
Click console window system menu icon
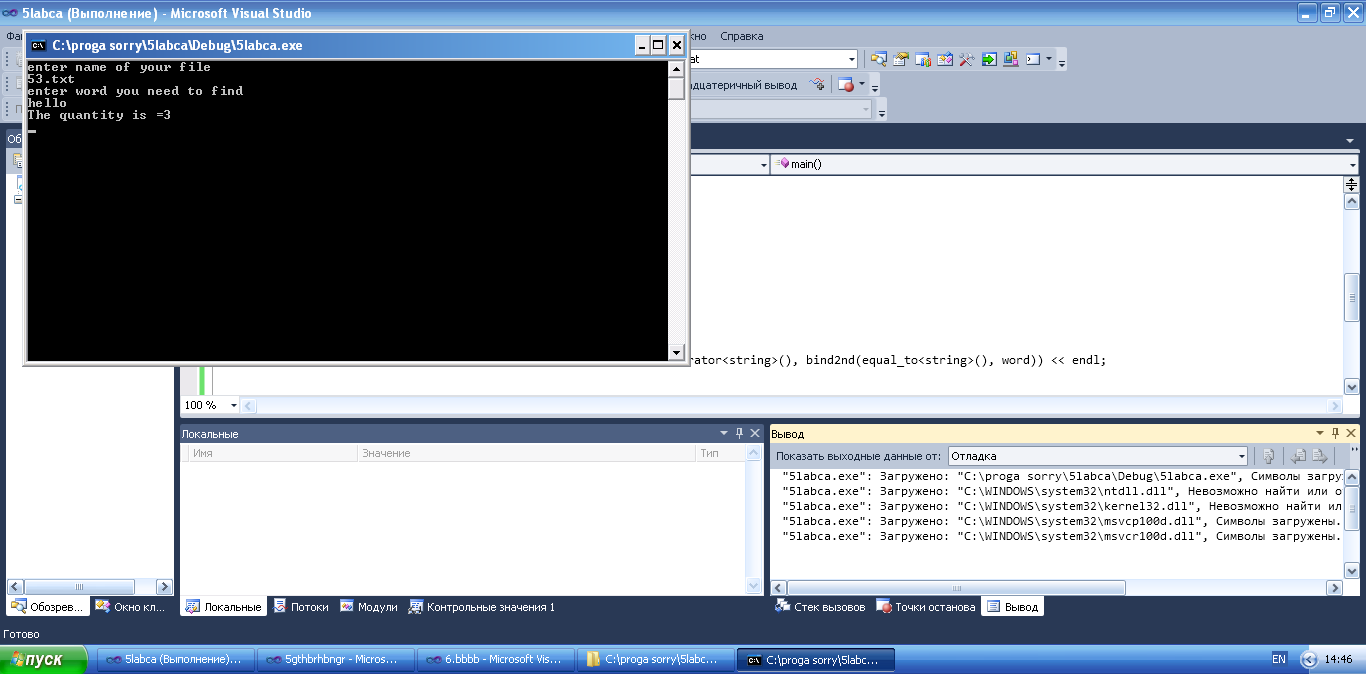pos(38,45)
